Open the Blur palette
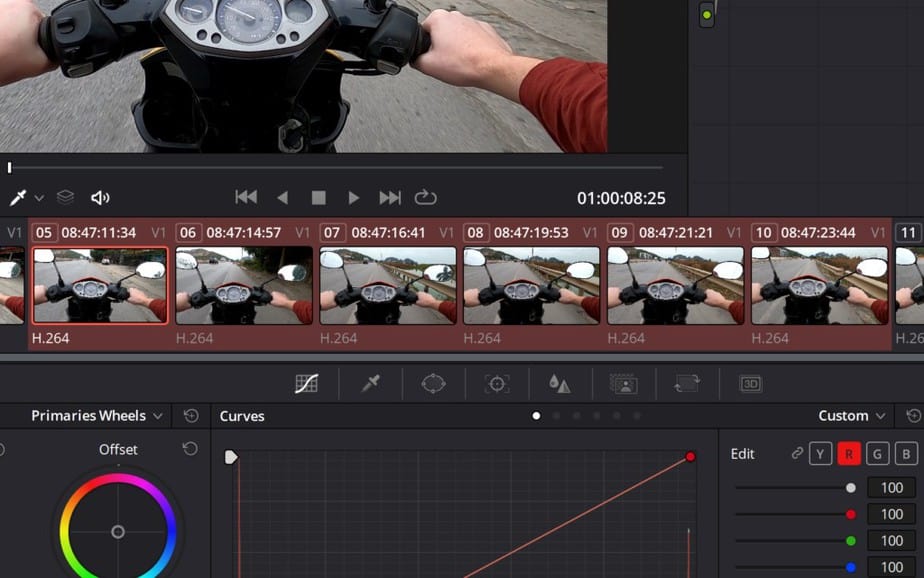The image size is (924, 578). click(559, 384)
